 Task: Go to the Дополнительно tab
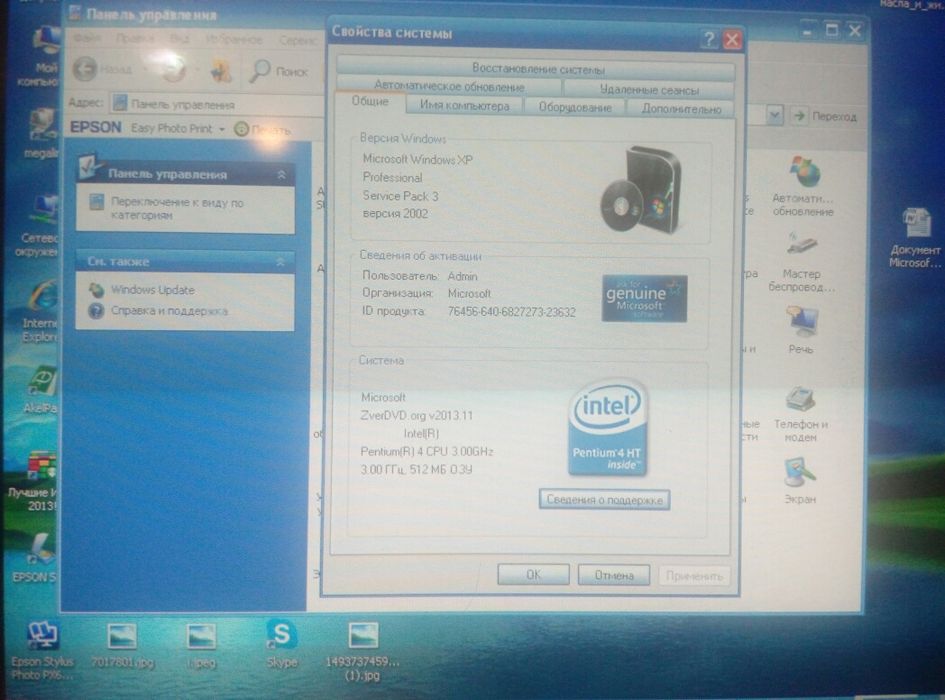[681, 109]
